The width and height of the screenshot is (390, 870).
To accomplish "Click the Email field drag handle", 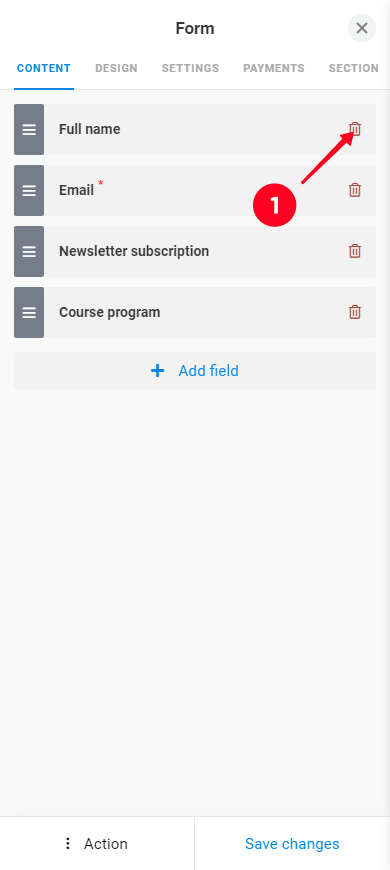I will click(x=29, y=190).
